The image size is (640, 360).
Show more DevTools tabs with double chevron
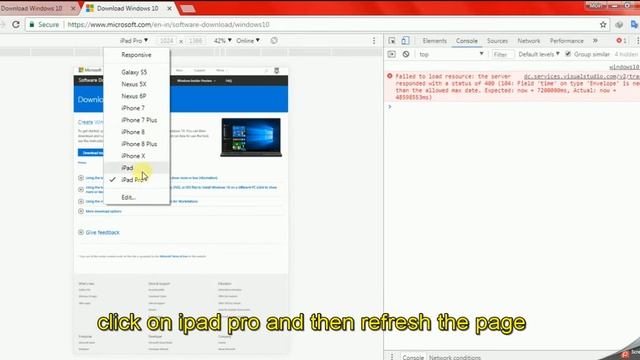(595, 40)
